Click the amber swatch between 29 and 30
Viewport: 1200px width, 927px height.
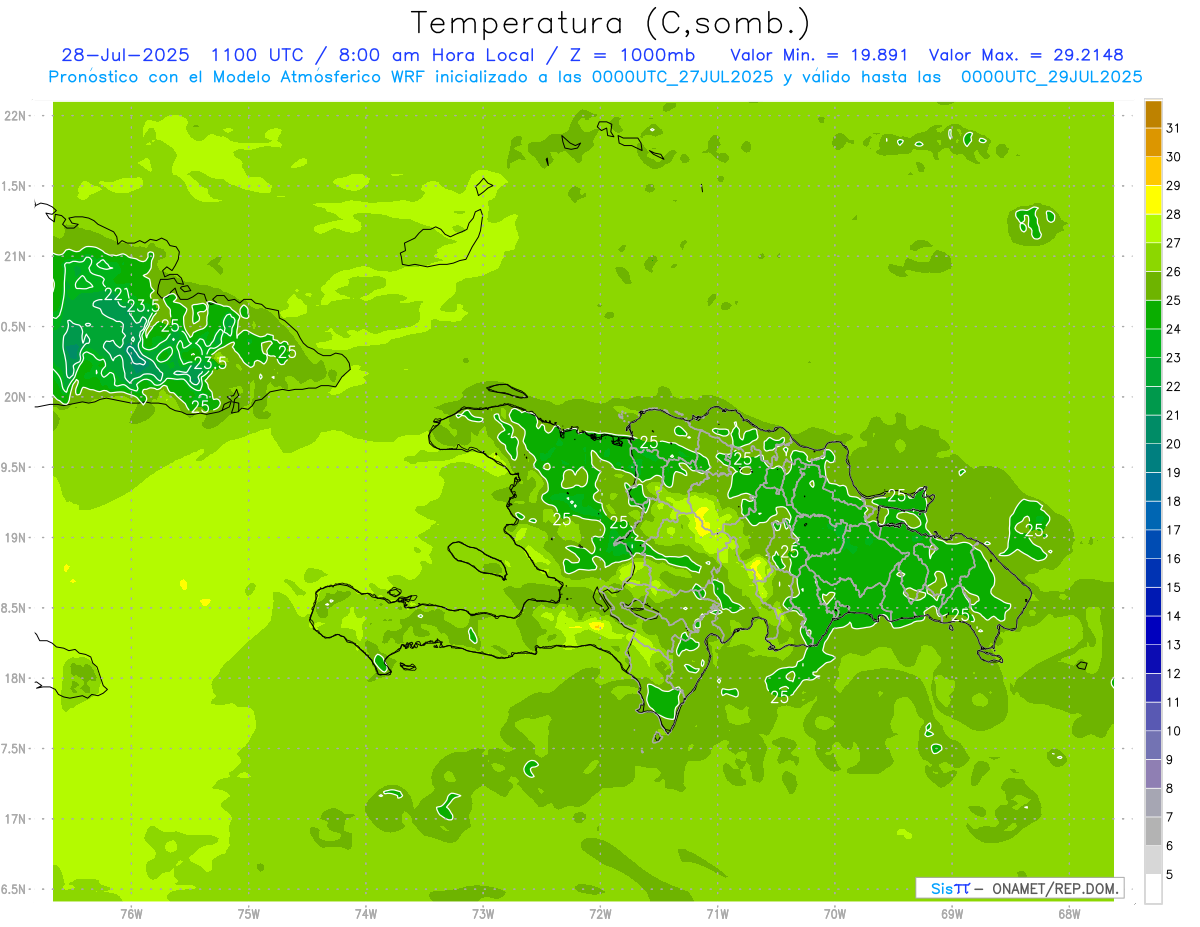pyautogui.click(x=1154, y=171)
